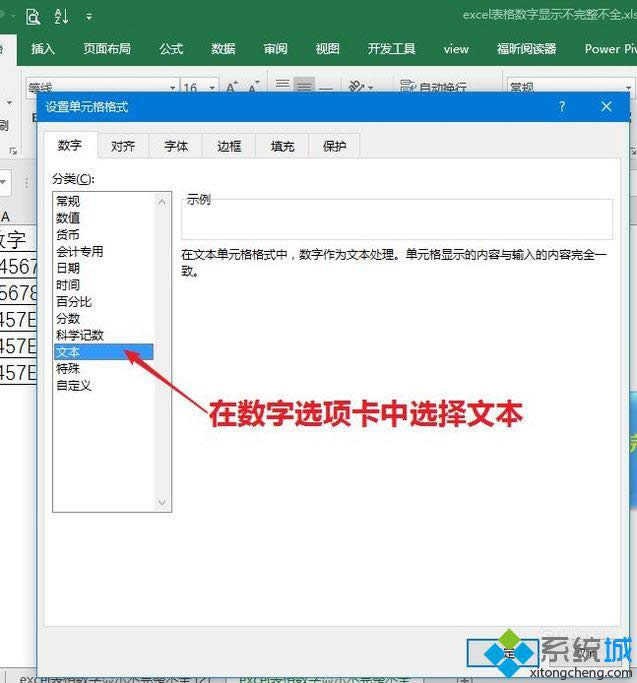Open the view ribbon tab
The width and height of the screenshot is (637, 683).
(x=456, y=49)
